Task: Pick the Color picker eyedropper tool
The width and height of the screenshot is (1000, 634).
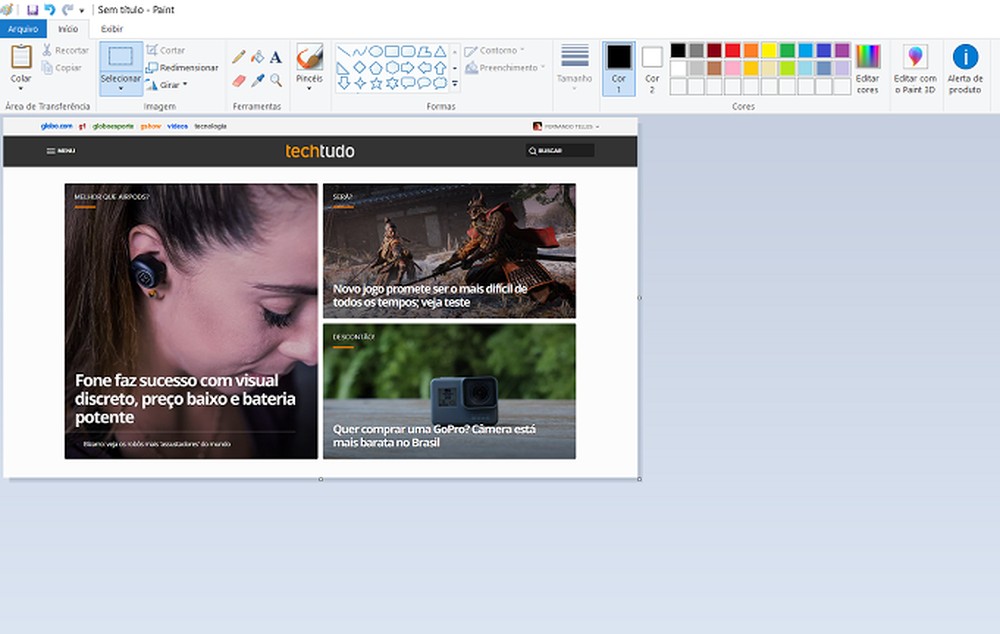Action: click(257, 80)
